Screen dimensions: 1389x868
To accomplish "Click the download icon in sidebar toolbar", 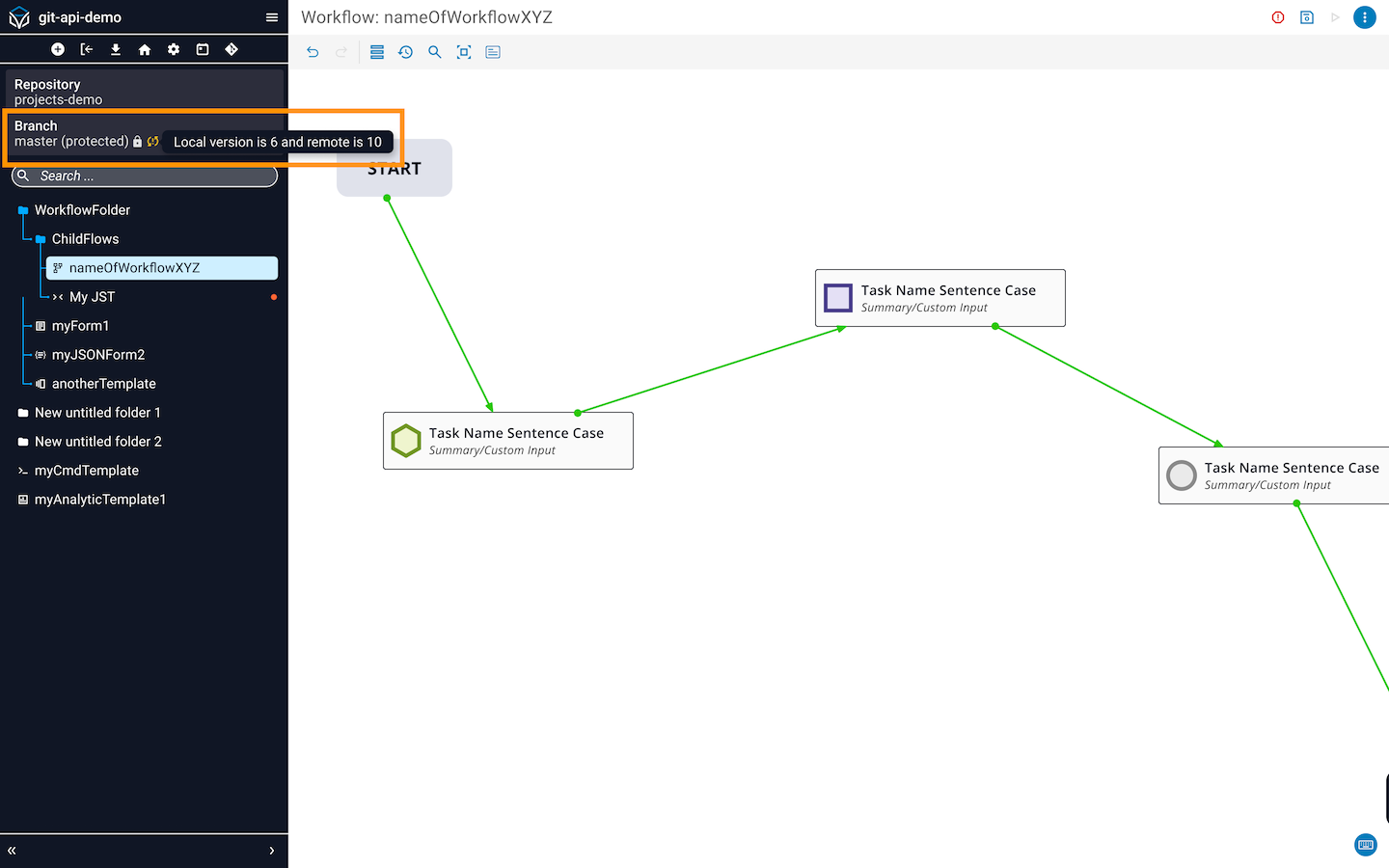I will (116, 49).
